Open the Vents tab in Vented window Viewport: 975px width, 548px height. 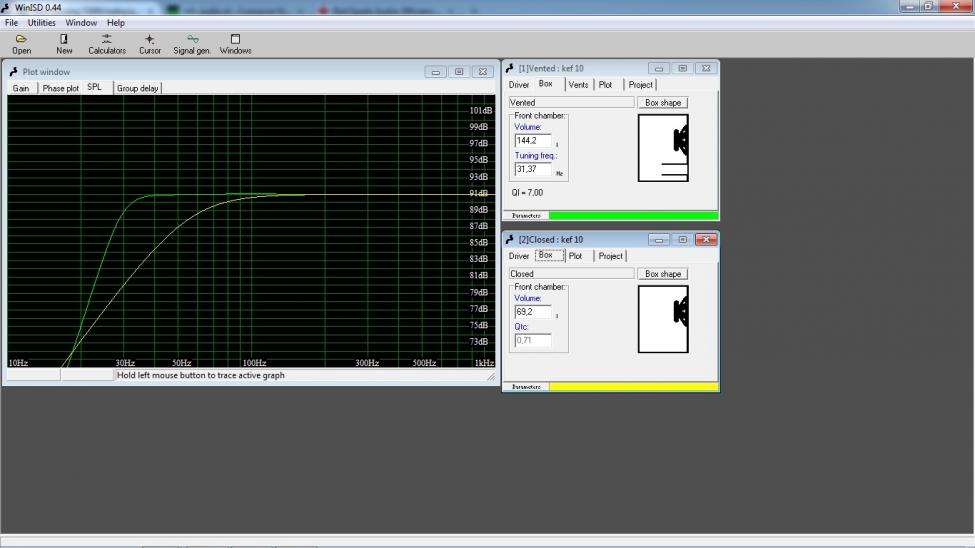pyautogui.click(x=578, y=85)
